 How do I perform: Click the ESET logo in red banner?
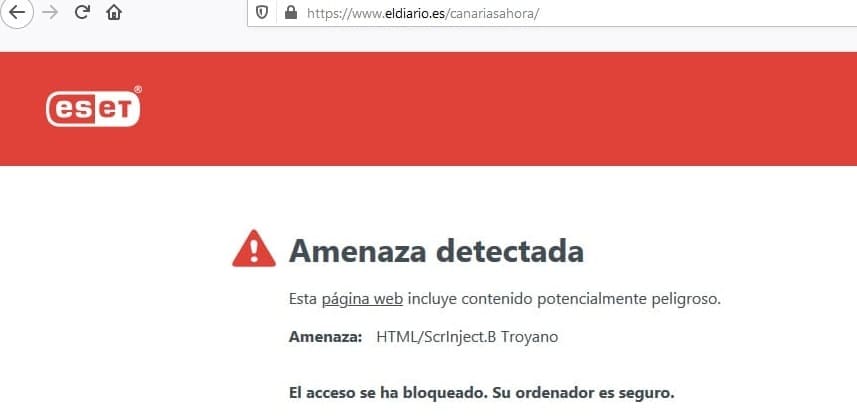coord(94,107)
